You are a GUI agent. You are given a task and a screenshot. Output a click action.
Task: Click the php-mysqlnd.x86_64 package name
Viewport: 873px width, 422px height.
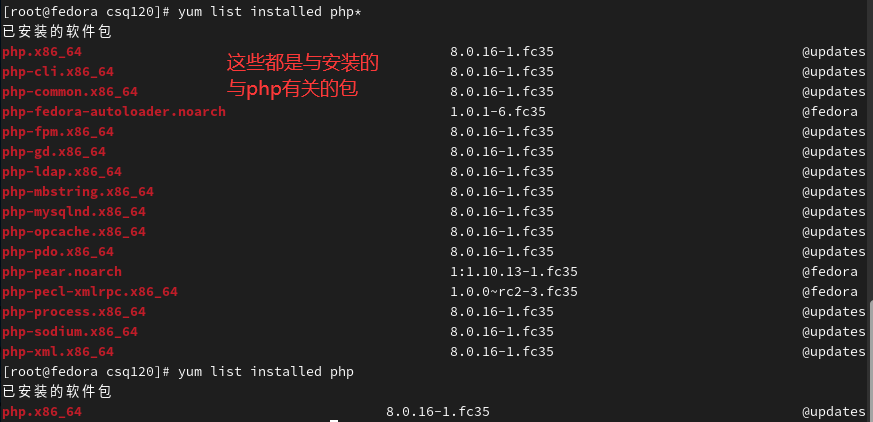(x=74, y=212)
